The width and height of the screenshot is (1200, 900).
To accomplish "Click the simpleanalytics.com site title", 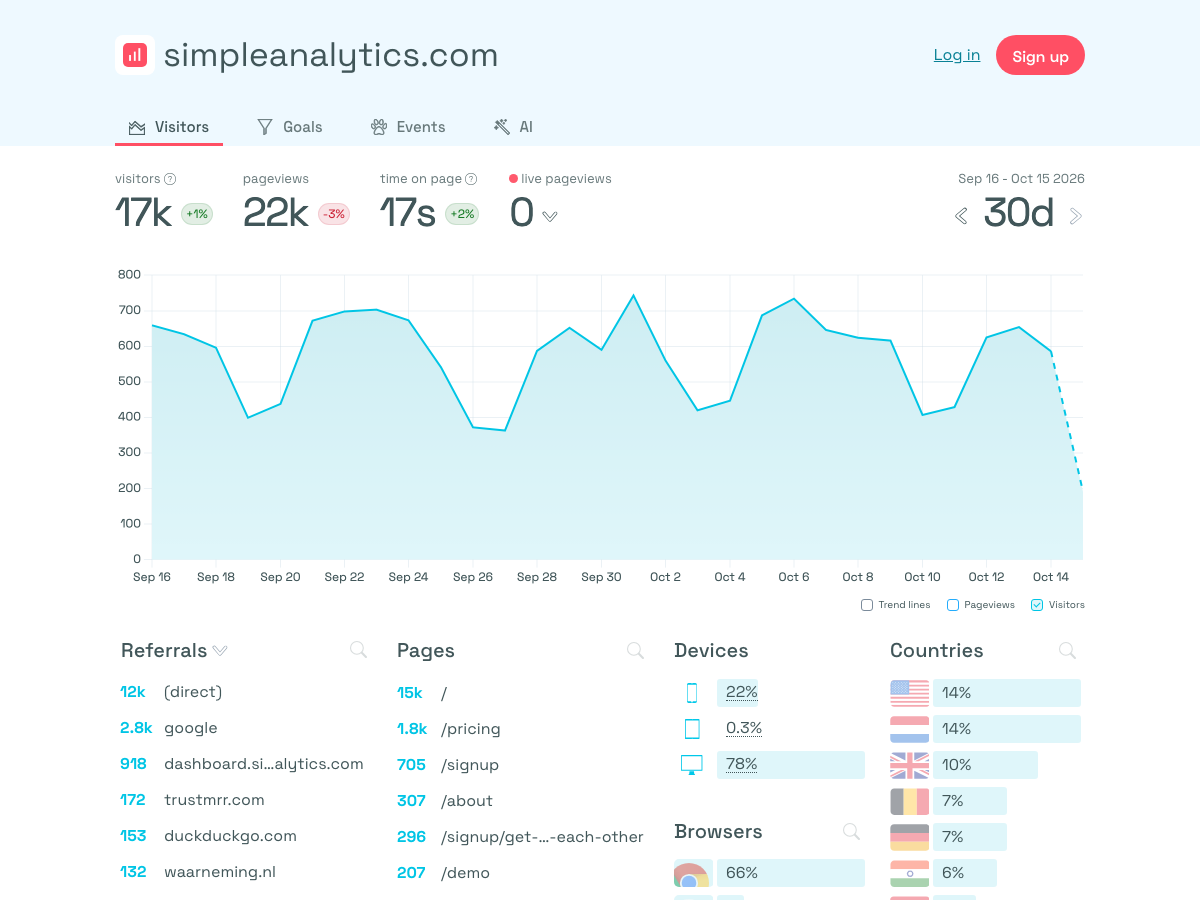I will [x=331, y=56].
